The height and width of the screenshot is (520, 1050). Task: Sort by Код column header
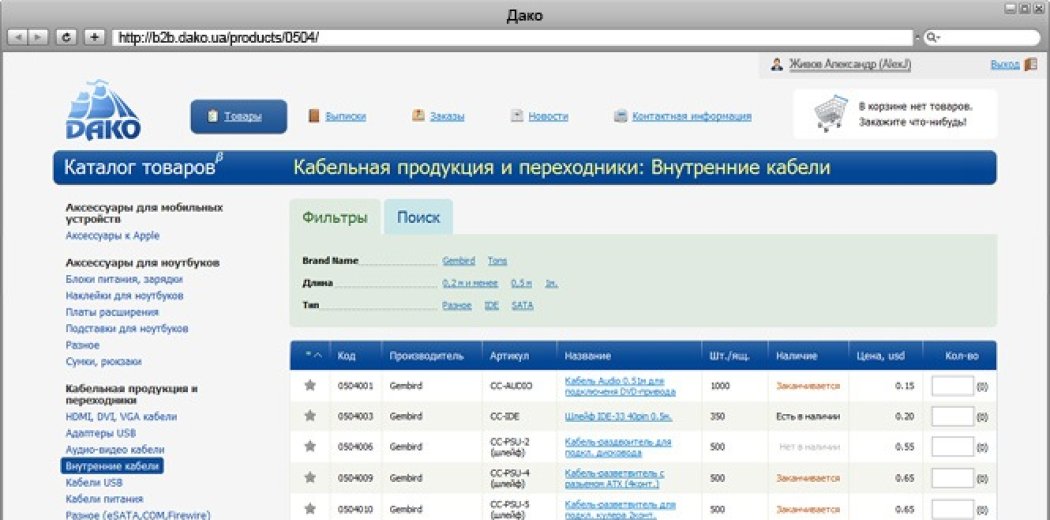click(346, 356)
